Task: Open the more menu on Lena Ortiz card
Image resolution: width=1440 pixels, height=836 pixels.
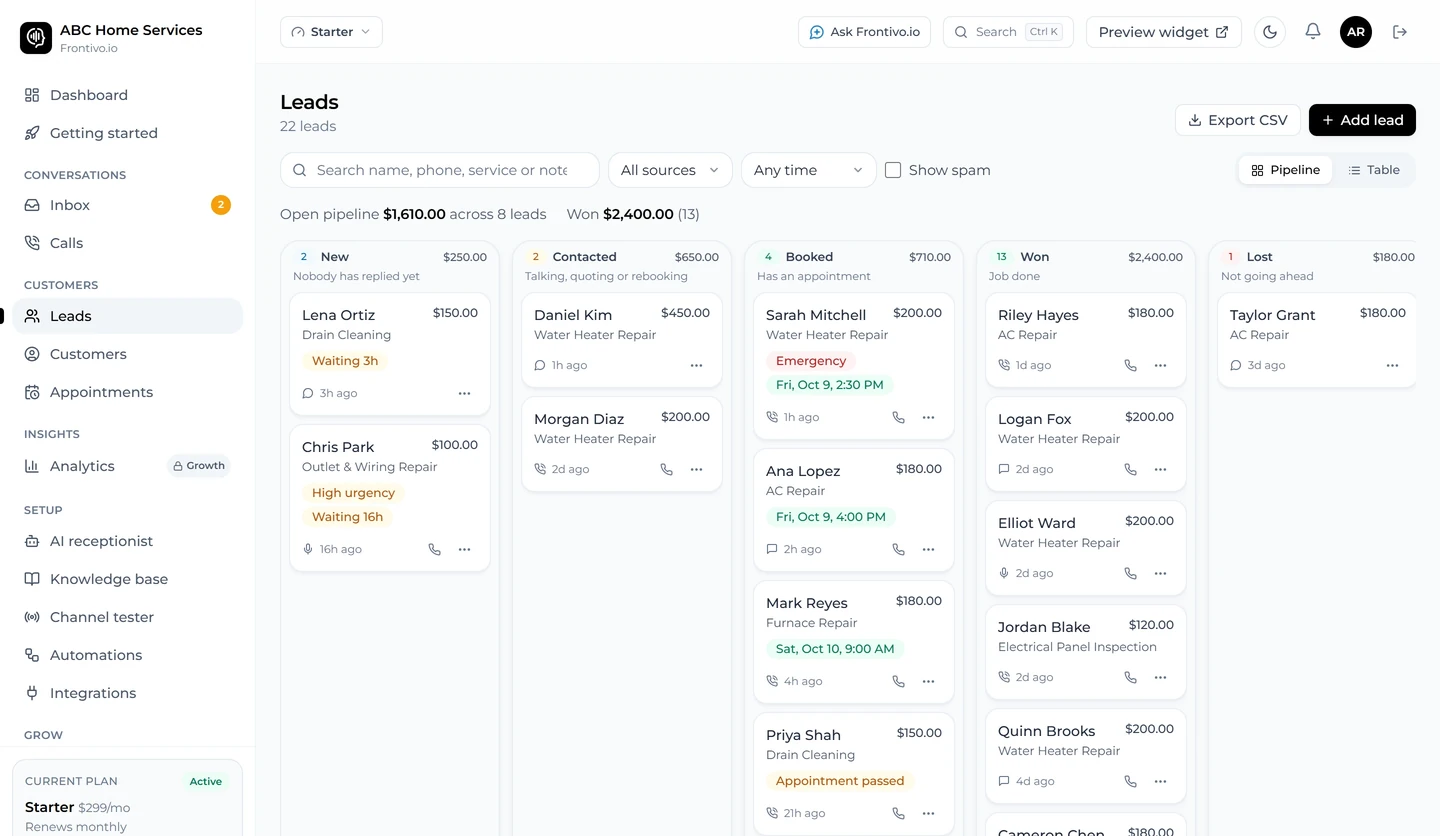Action: coord(465,393)
